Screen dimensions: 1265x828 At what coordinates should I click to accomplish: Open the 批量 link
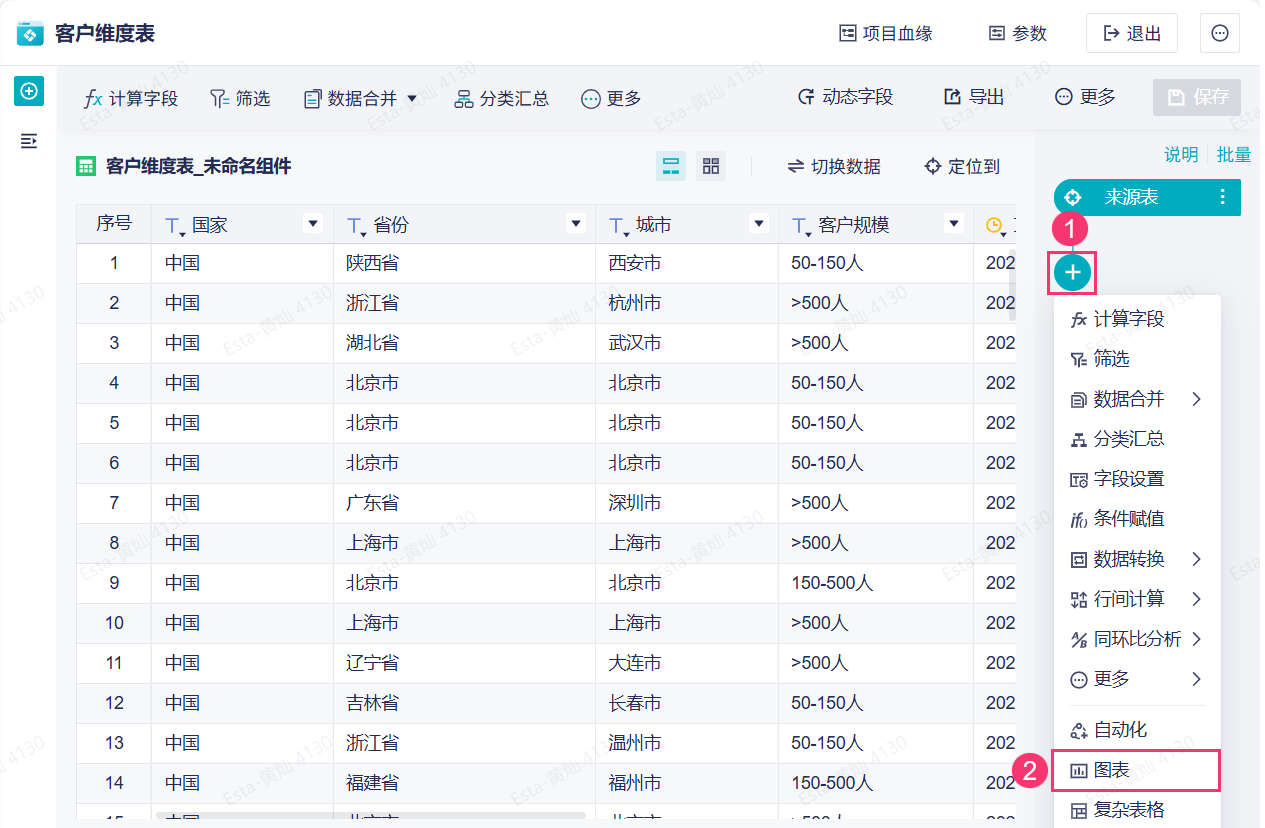tap(1234, 154)
